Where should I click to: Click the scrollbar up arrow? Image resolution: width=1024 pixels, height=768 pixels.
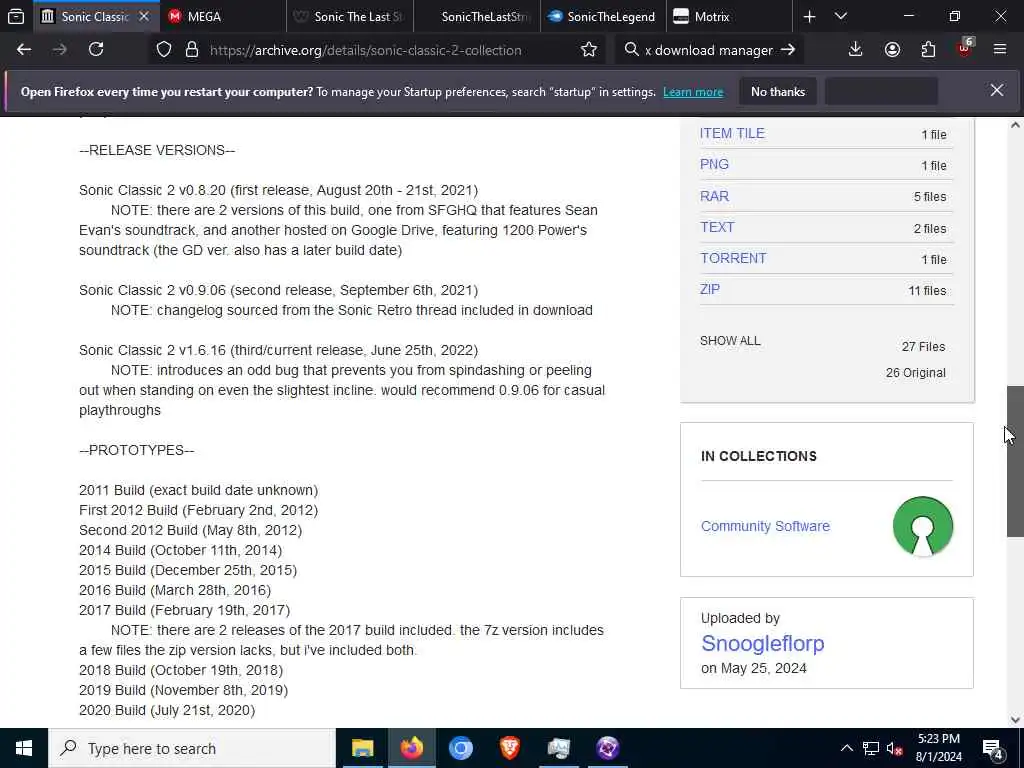pyautogui.click(x=1015, y=125)
